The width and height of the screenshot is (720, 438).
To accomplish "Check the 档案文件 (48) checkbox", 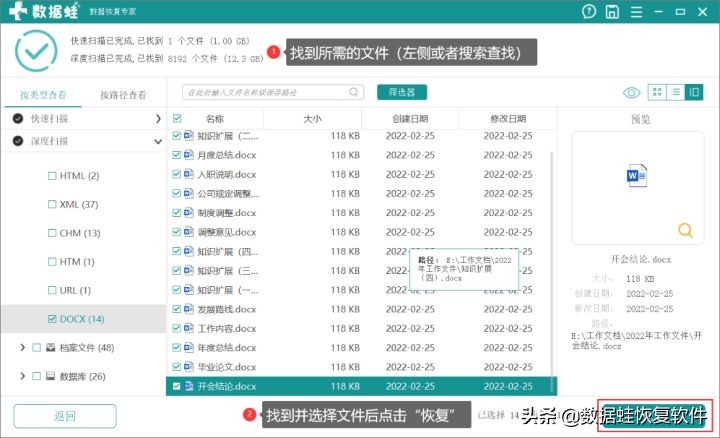I will 36,348.
